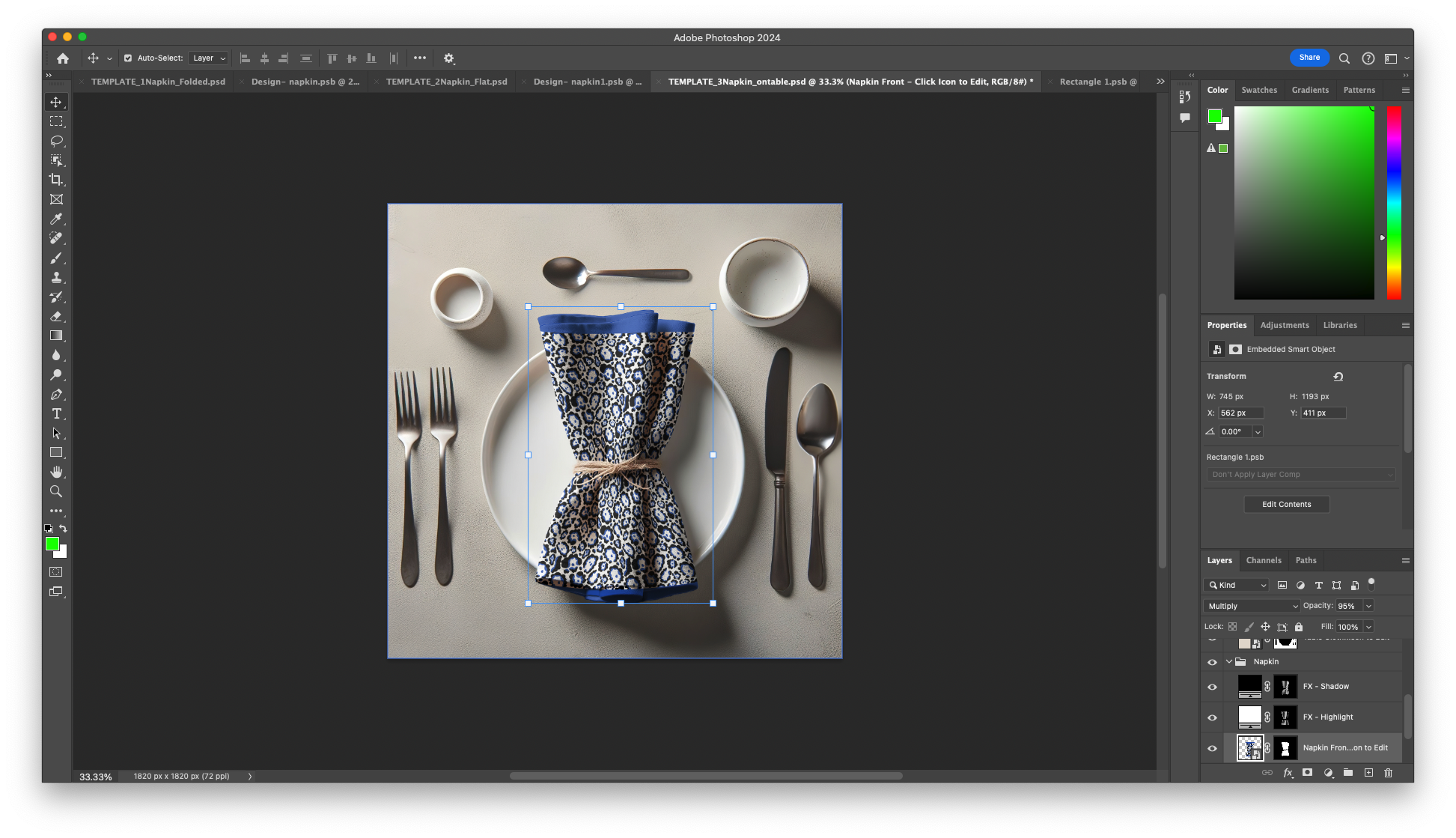Hide the FX - Shadow layer

click(1212, 687)
